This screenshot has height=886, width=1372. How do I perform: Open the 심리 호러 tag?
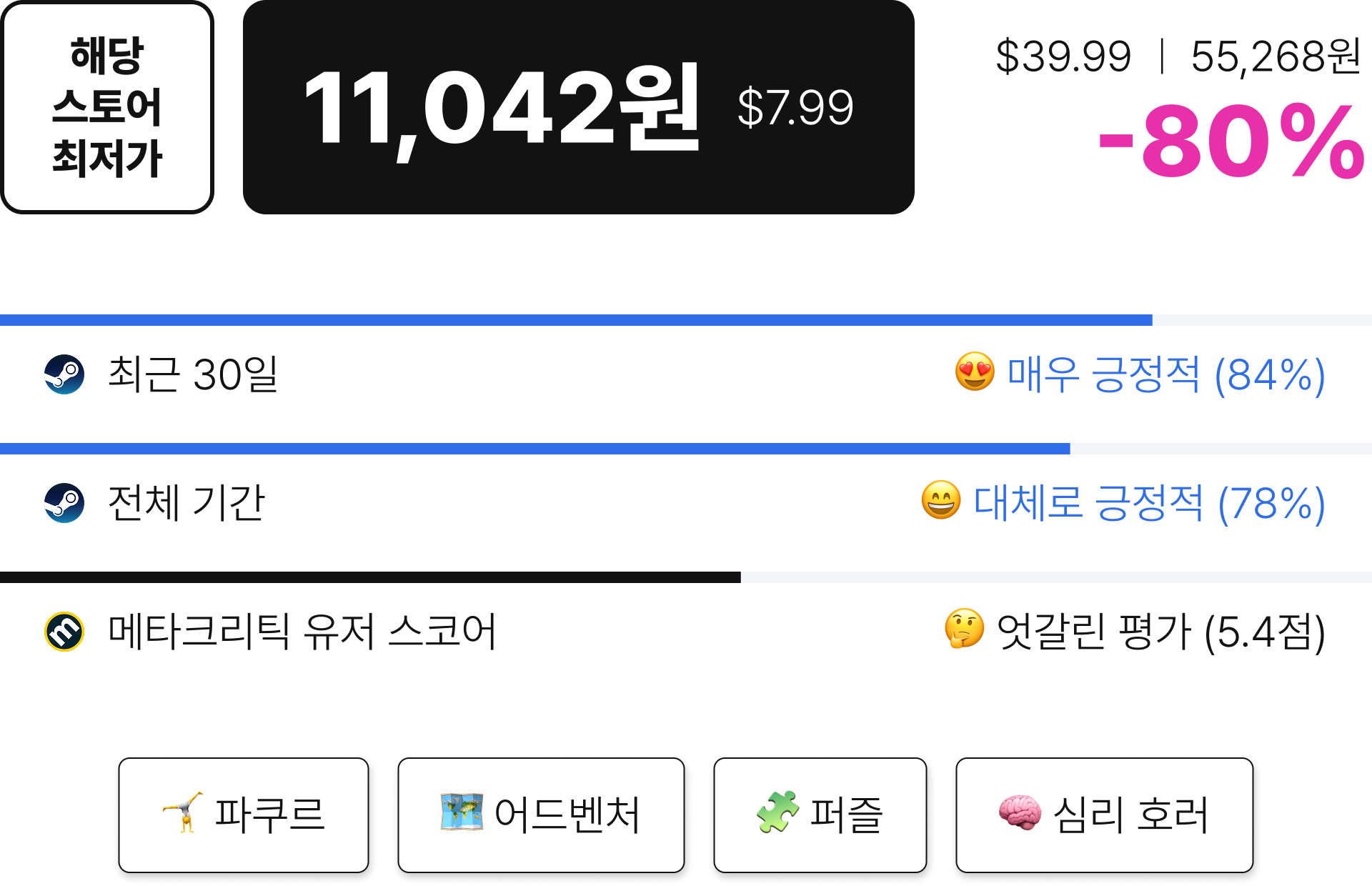[x=1105, y=815]
